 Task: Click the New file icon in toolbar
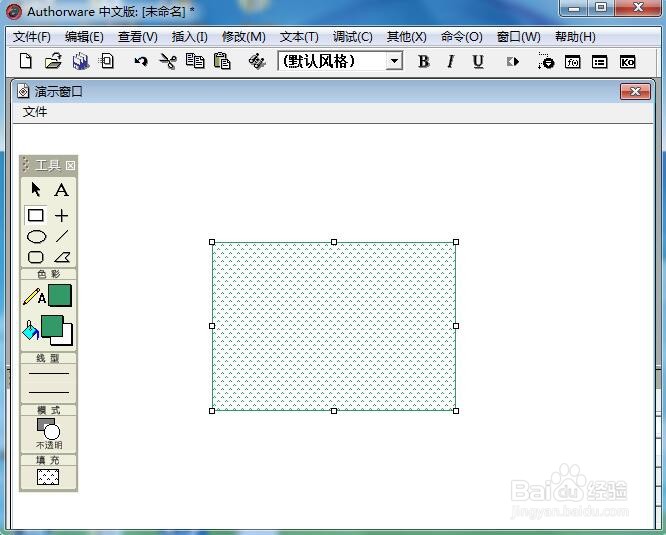point(26,61)
